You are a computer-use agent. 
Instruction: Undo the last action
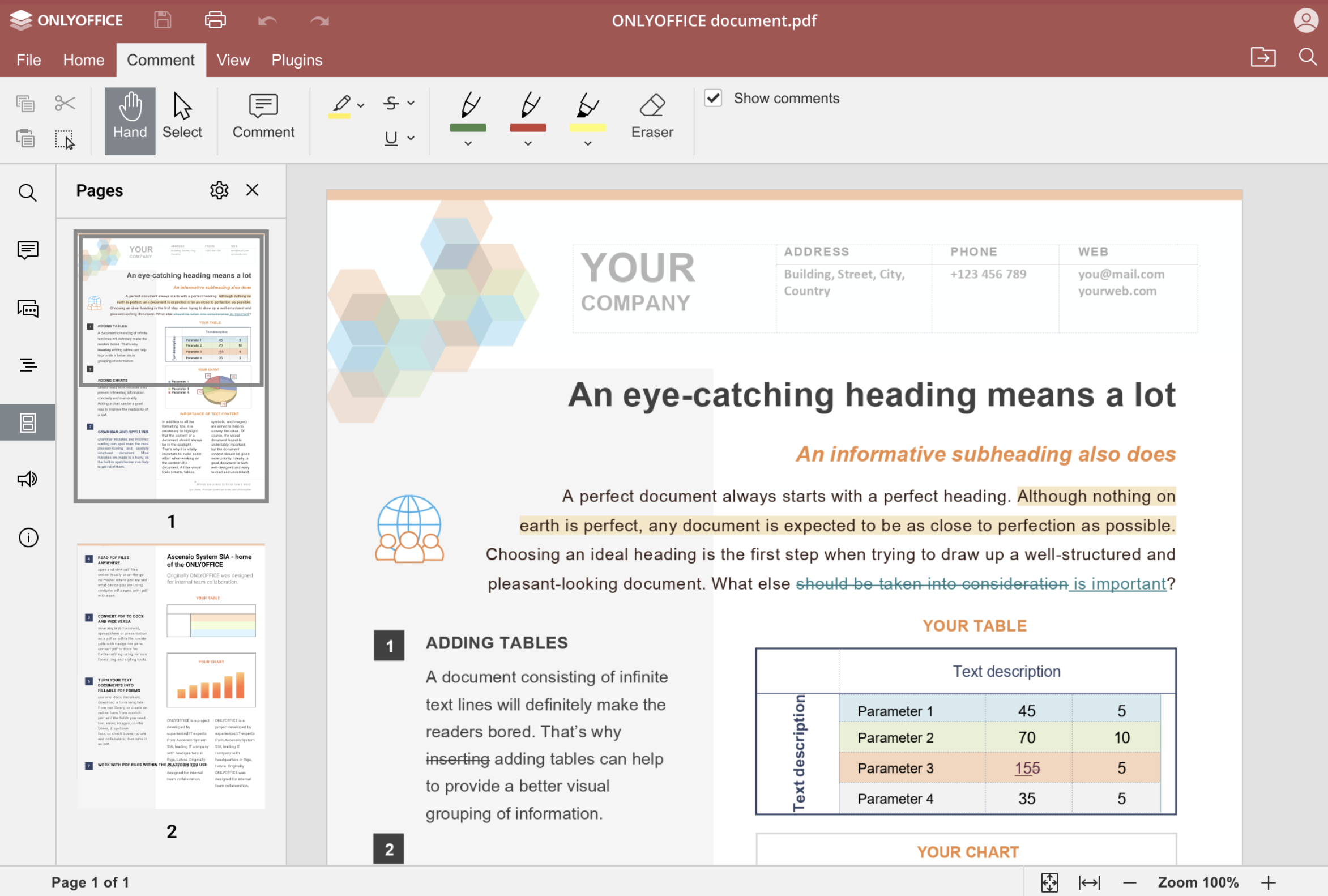click(266, 20)
